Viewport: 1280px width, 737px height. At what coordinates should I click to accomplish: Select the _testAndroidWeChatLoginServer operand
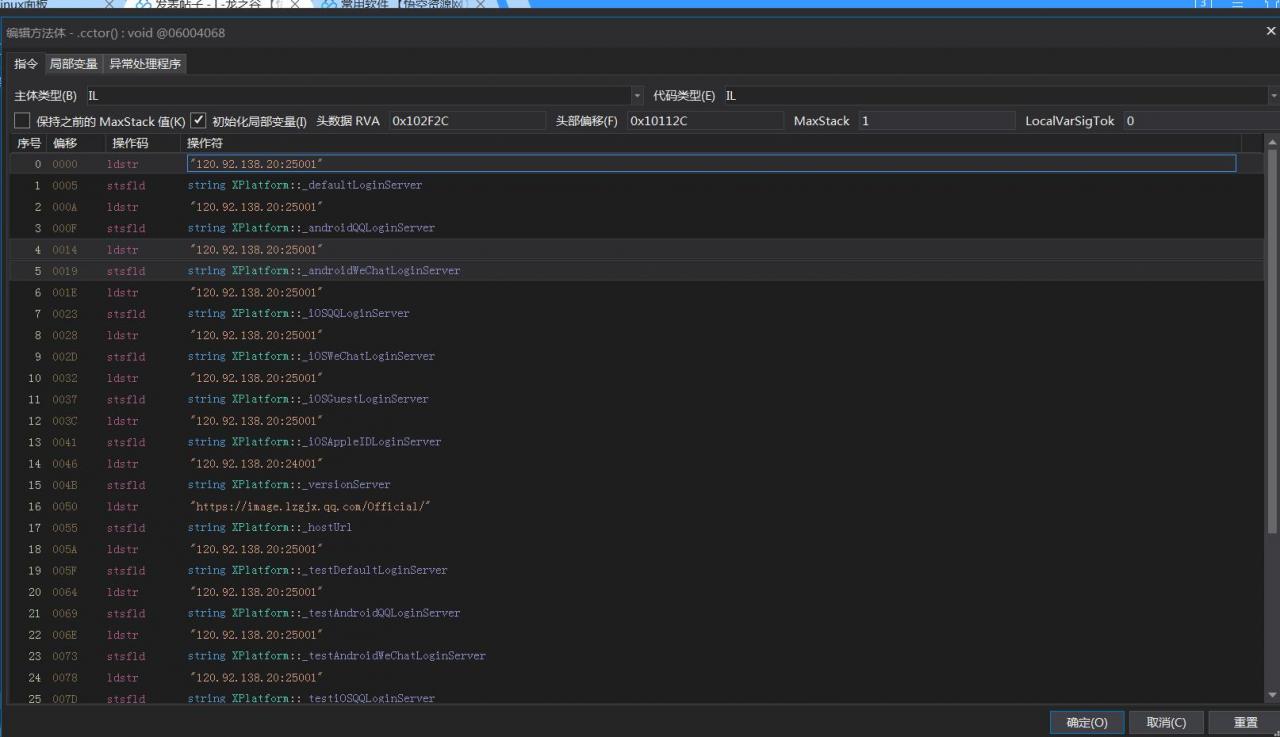click(336, 657)
